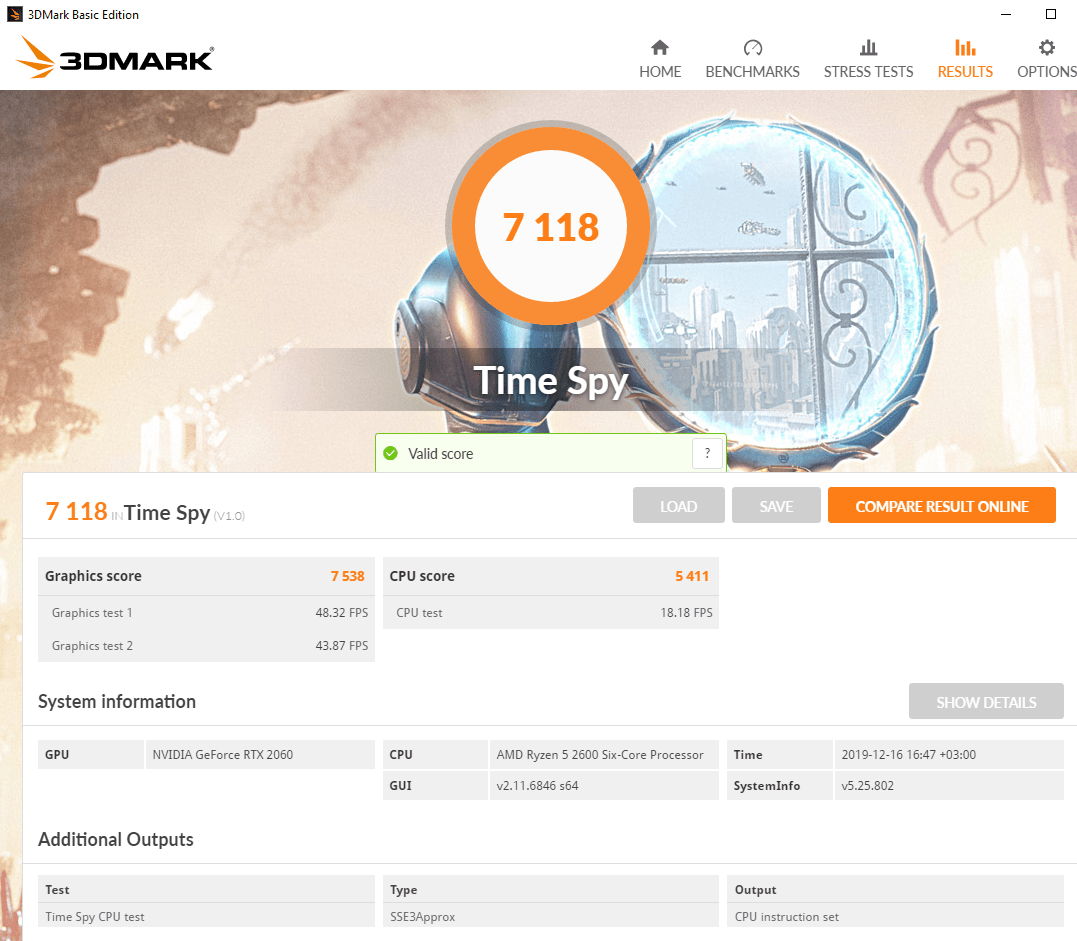Click the Graphics score label
Screen dimensions: 1077x941
click(x=93, y=576)
